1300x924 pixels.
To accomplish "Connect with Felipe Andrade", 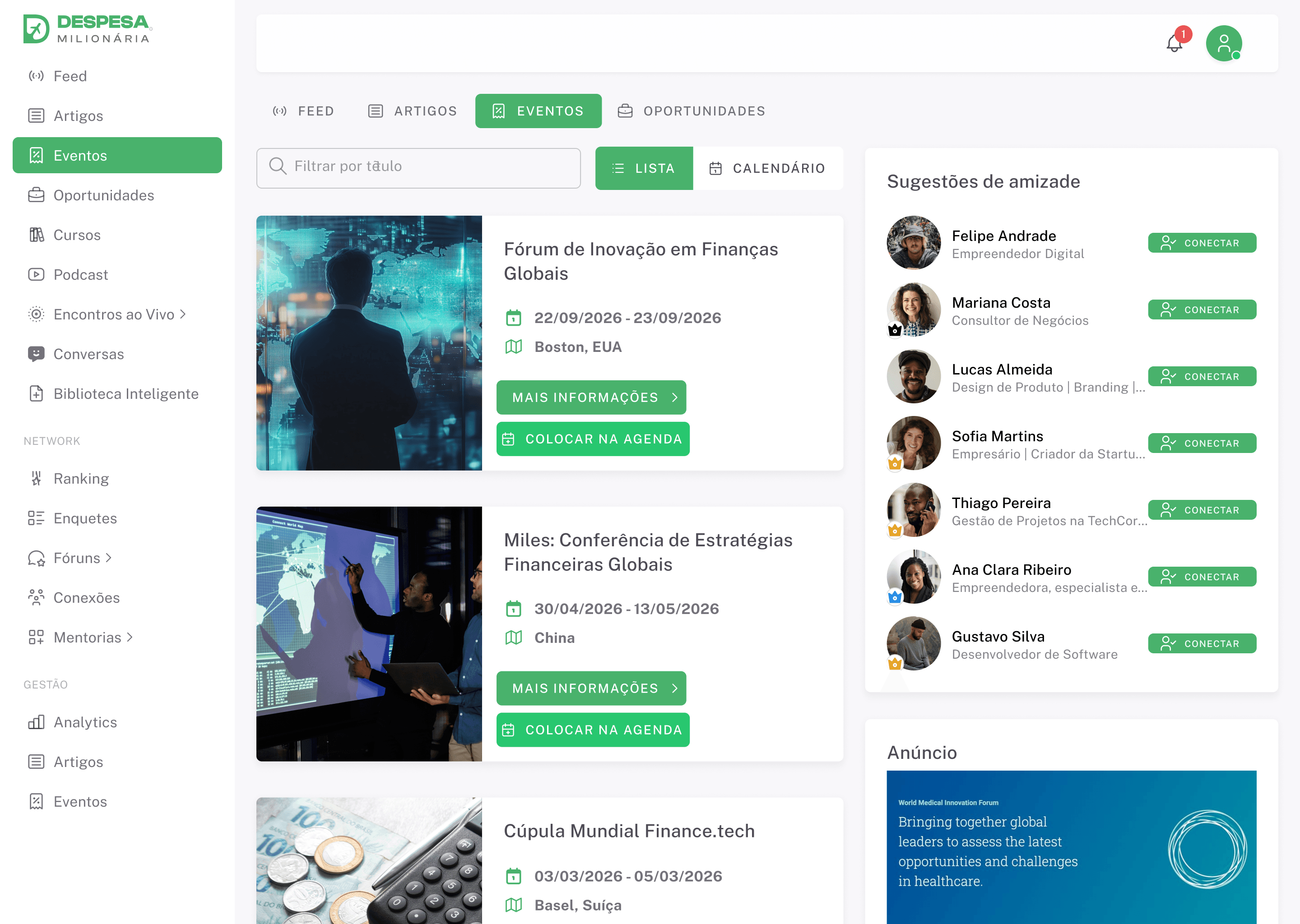I will tap(1202, 243).
